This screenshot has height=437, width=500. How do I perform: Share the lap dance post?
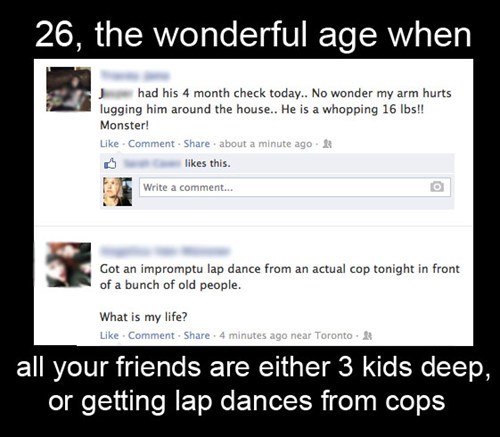pos(197,335)
